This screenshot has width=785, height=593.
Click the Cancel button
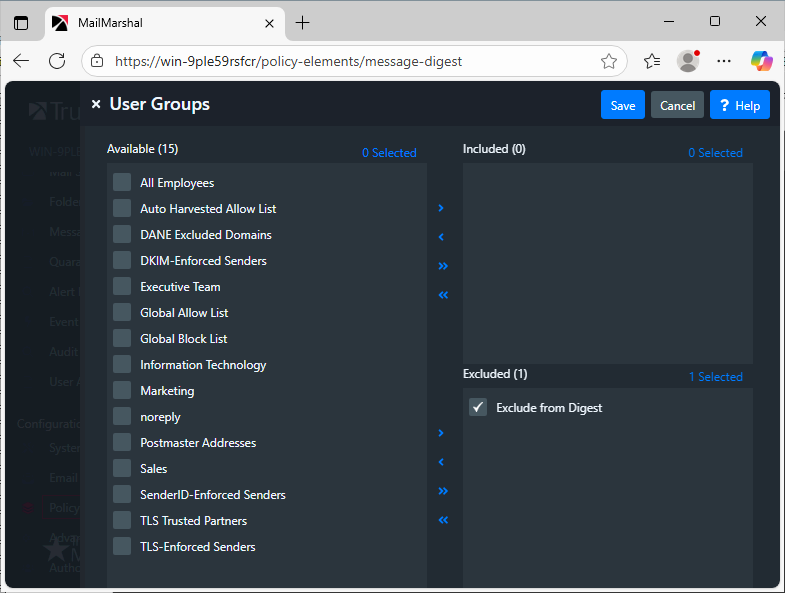click(677, 105)
